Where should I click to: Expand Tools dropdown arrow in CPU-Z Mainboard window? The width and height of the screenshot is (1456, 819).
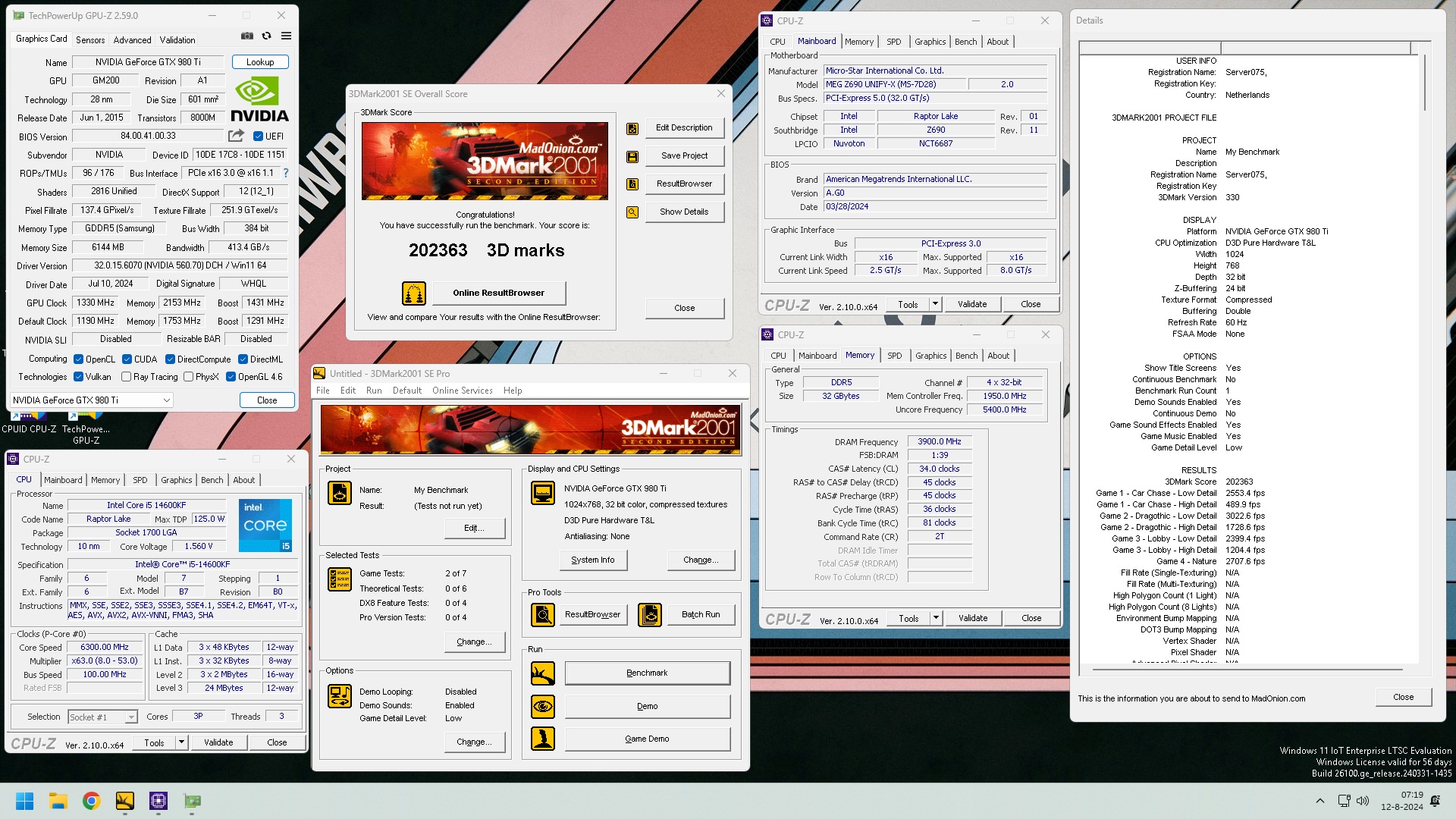[x=935, y=304]
